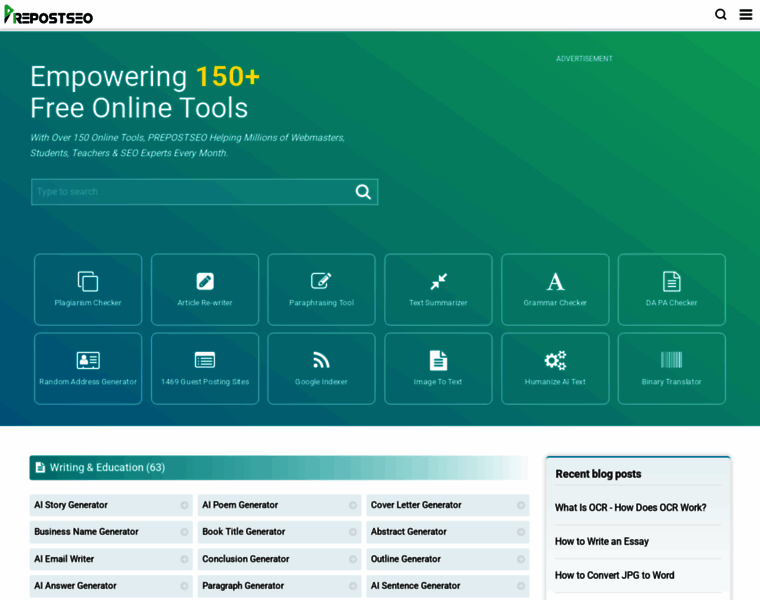This screenshot has height=600, width=760.
Task: Open the Article Re-writer pencil icon
Action: (x=205, y=281)
